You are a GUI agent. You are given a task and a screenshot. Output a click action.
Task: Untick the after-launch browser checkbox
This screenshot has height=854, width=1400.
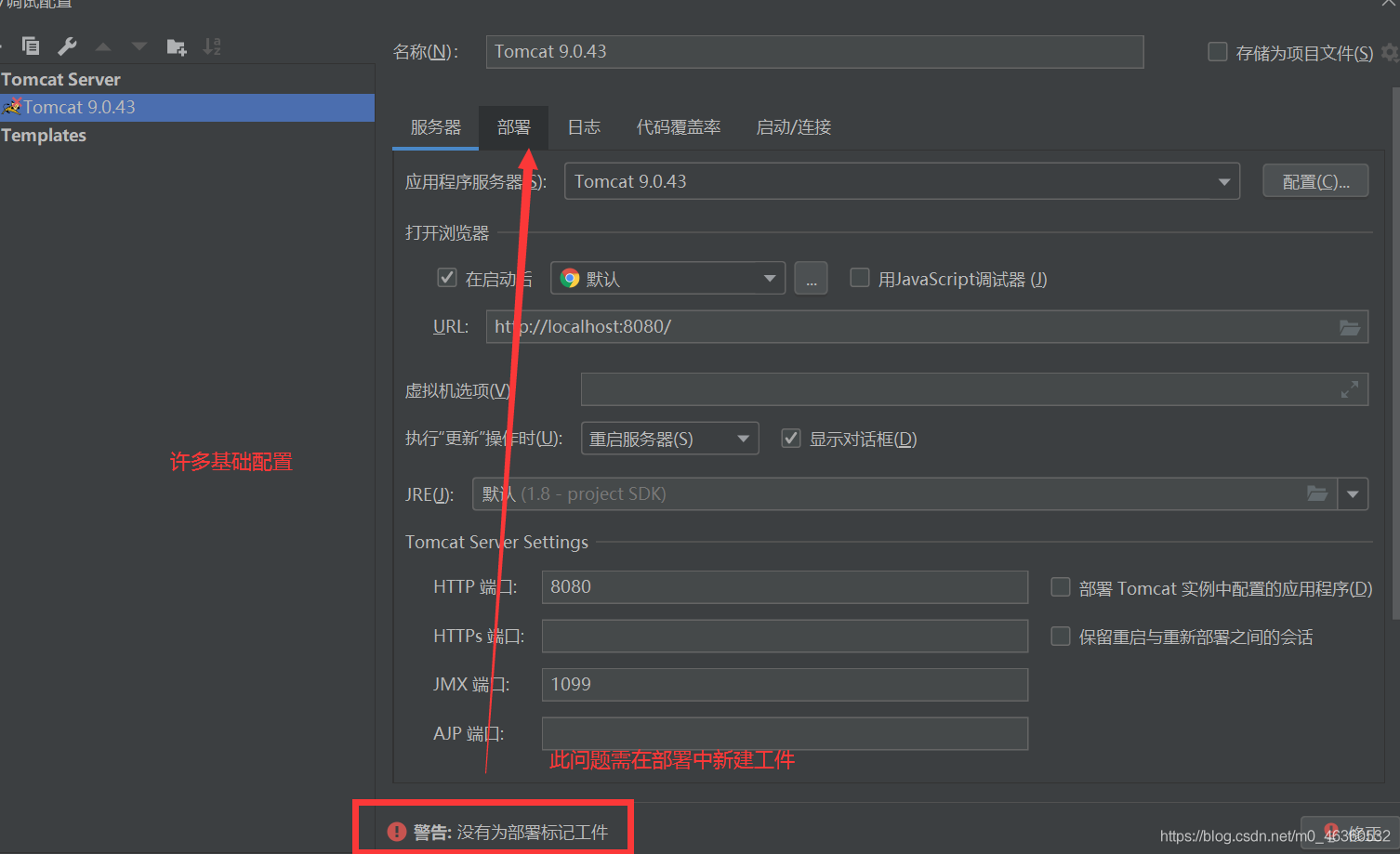click(x=447, y=278)
